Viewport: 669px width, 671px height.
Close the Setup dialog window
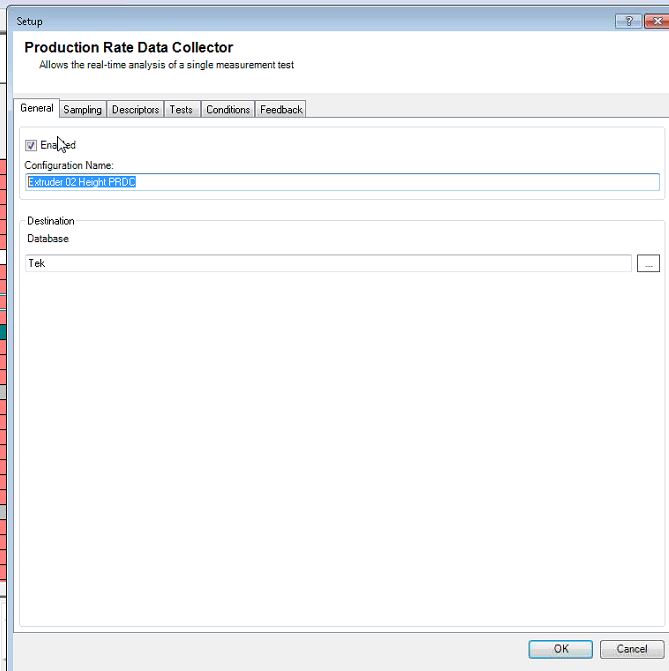click(654, 20)
